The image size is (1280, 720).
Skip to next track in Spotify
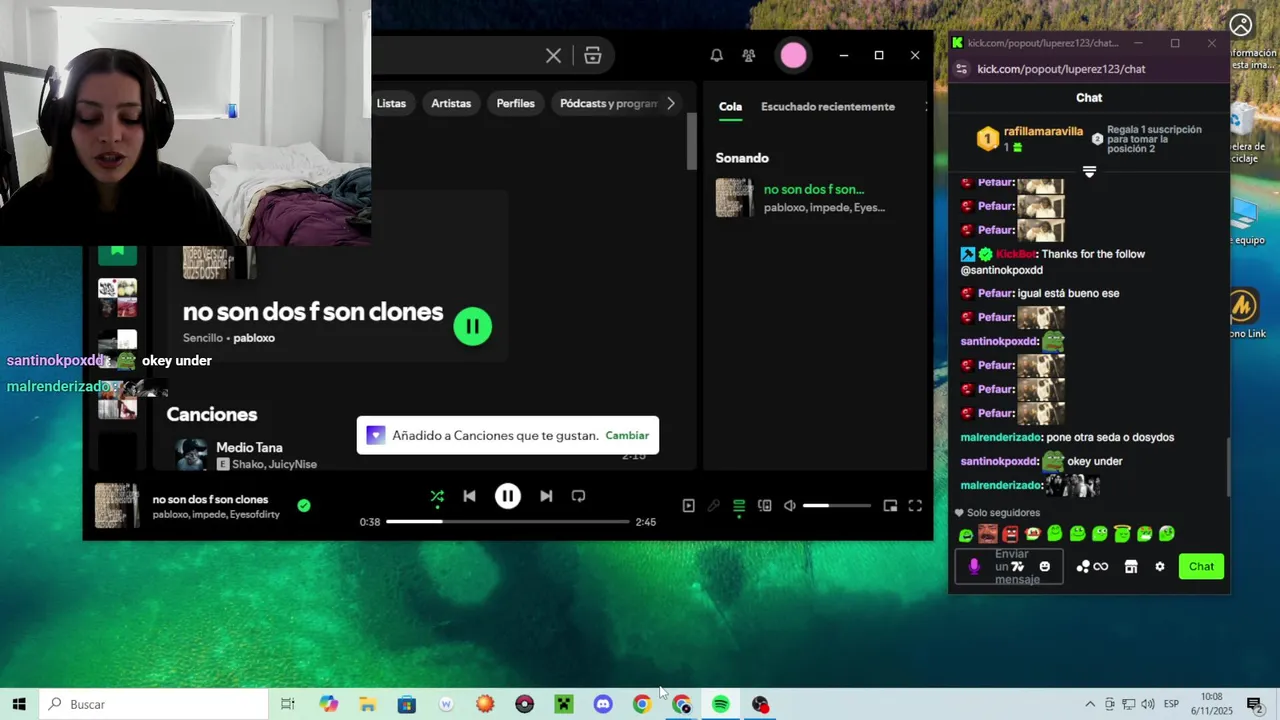click(x=546, y=496)
